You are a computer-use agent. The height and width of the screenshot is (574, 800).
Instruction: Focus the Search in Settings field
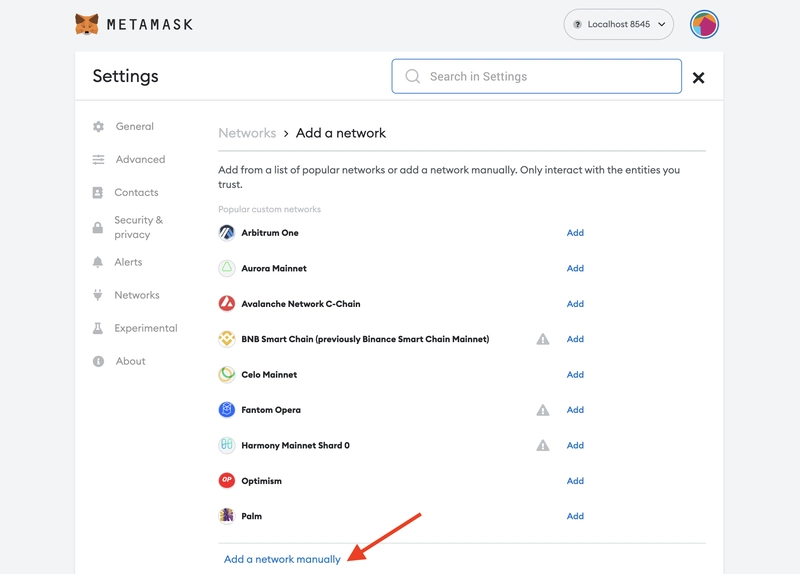tap(536, 76)
